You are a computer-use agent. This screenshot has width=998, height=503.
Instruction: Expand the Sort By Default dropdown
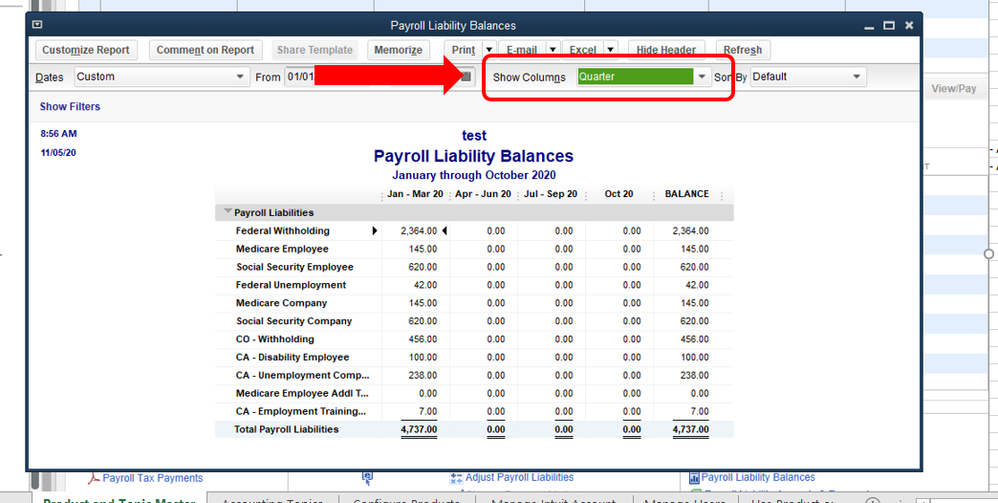857,77
